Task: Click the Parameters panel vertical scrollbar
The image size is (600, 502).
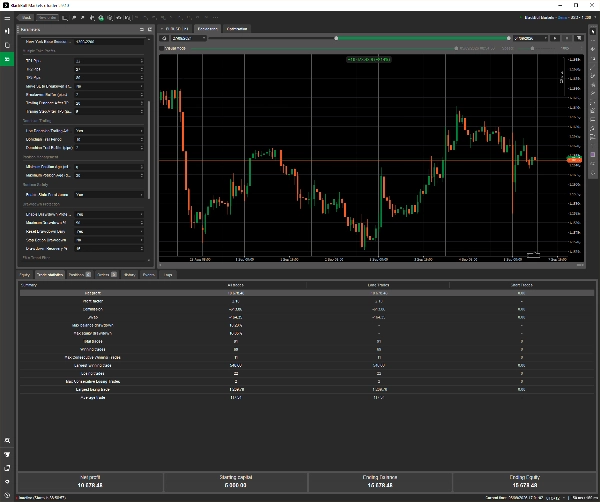Action: (x=149, y=149)
